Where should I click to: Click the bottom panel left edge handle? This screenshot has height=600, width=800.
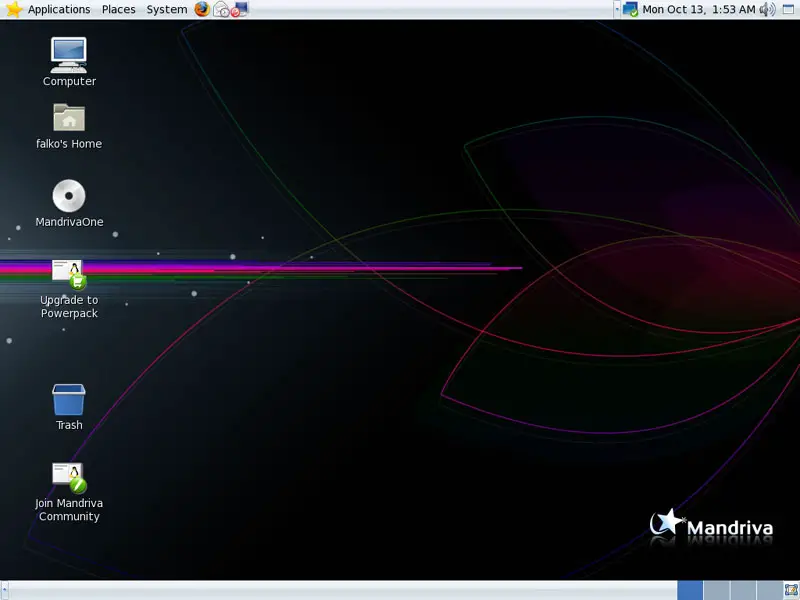click(x=4, y=590)
